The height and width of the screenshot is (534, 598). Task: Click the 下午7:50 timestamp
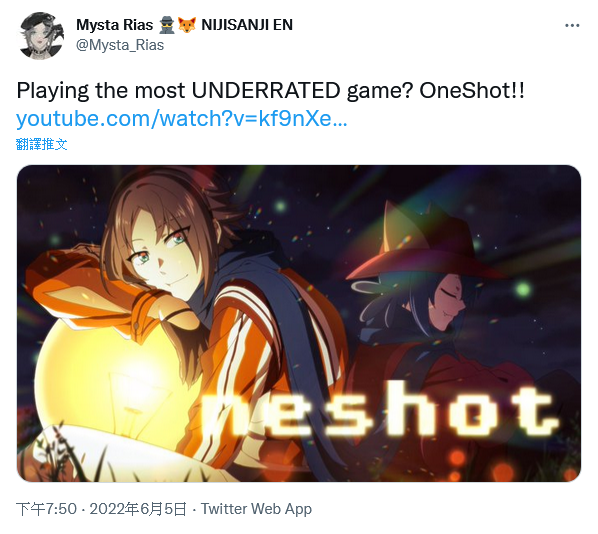pyautogui.click(x=46, y=509)
